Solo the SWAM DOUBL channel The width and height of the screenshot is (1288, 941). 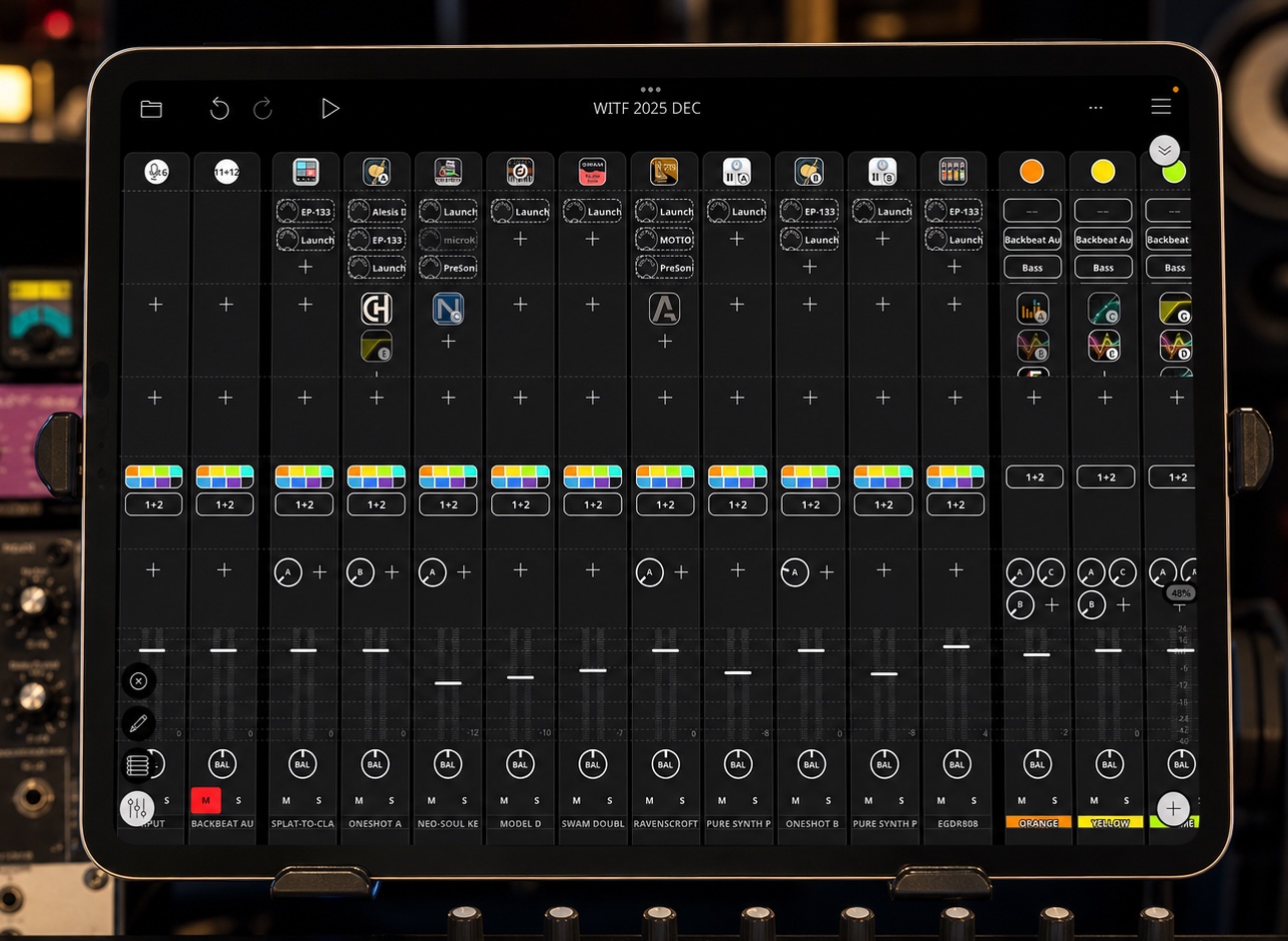609,800
